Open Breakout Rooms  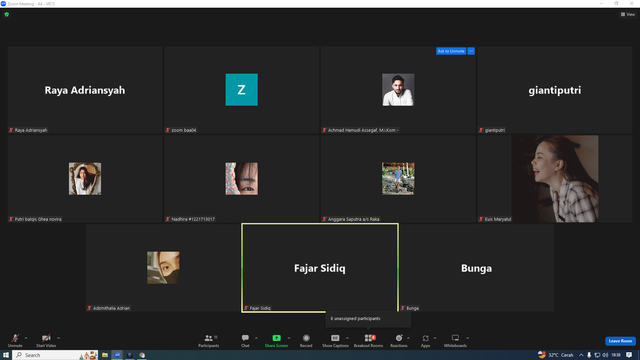369,340
